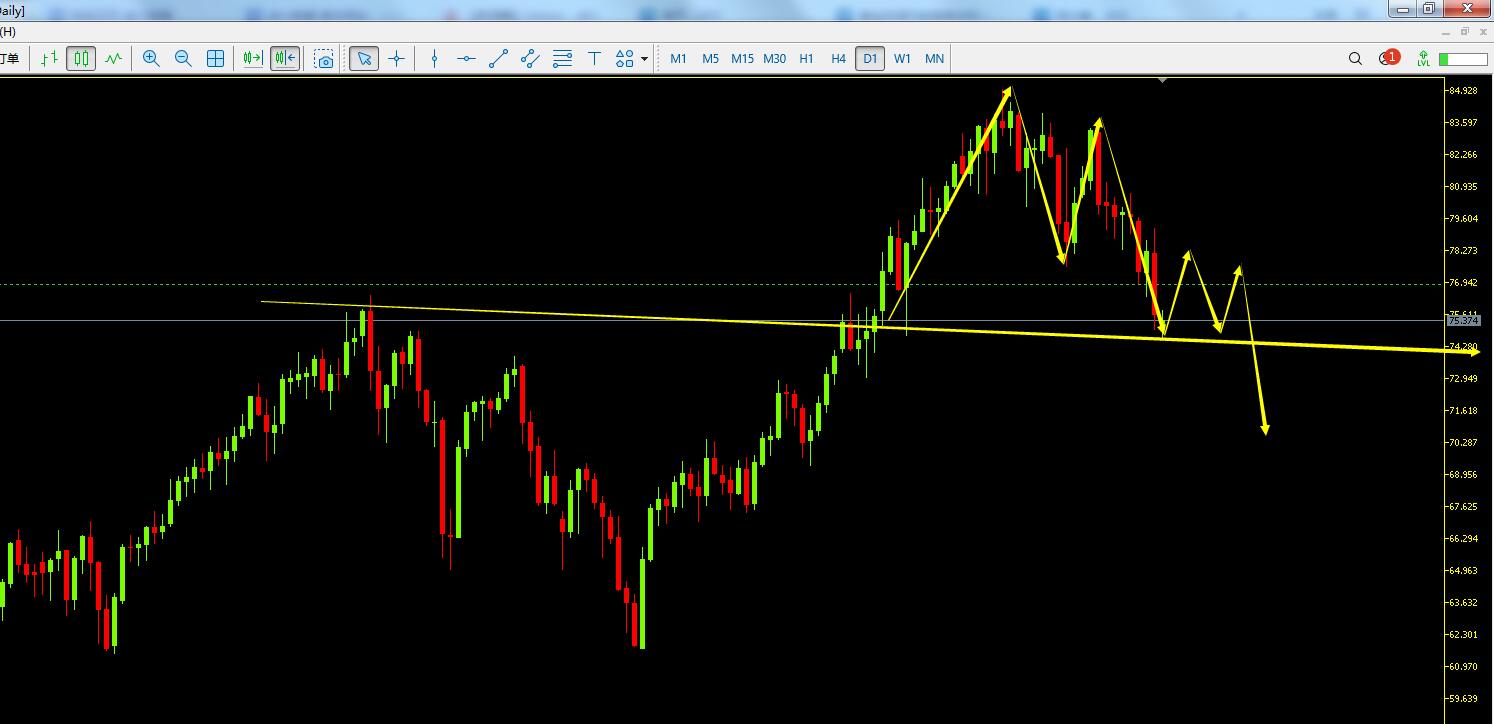Choose the equidistant channel tool
1494x724 pixels.
pyautogui.click(x=530, y=59)
